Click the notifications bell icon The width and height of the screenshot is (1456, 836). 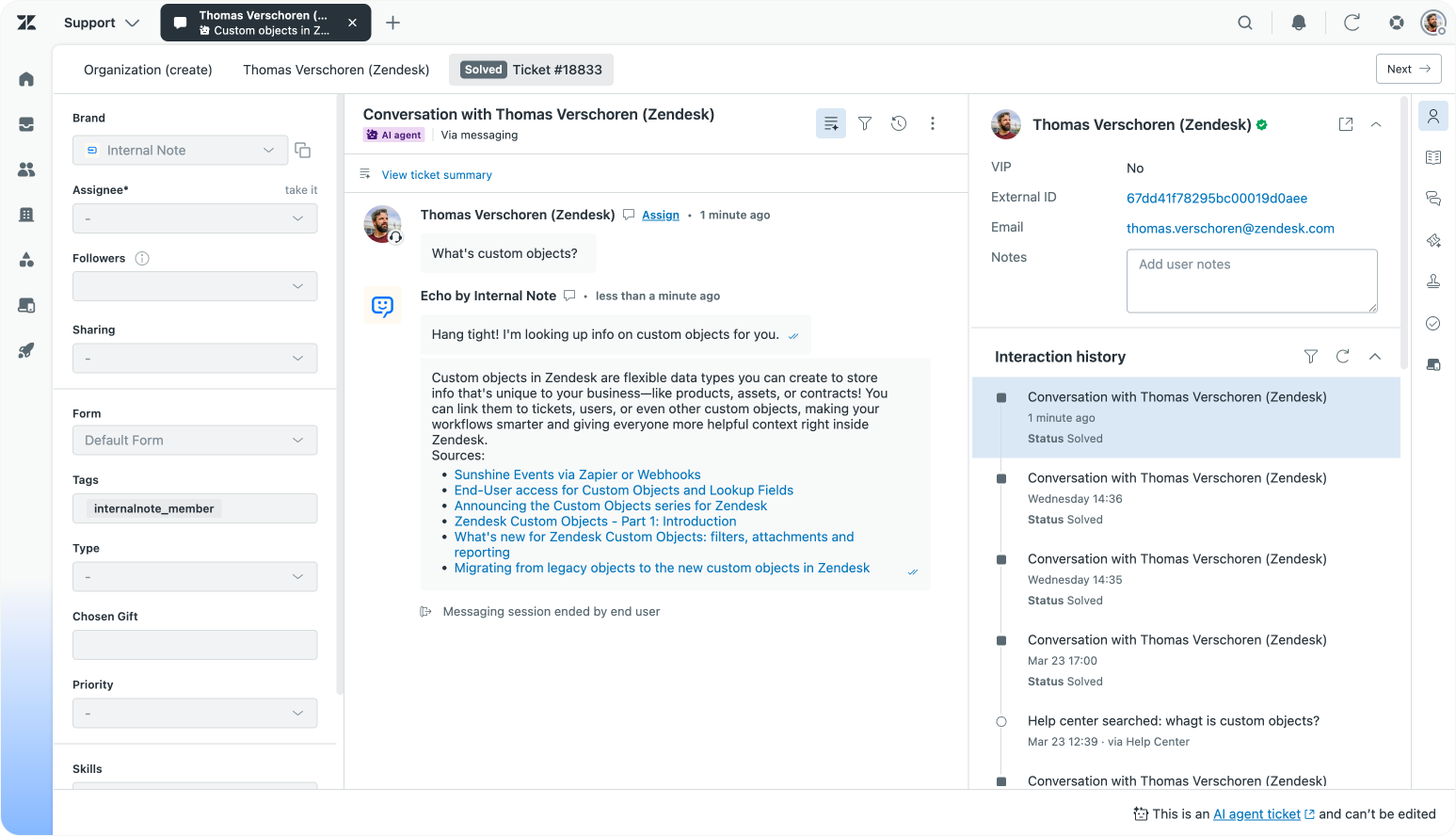[1299, 23]
